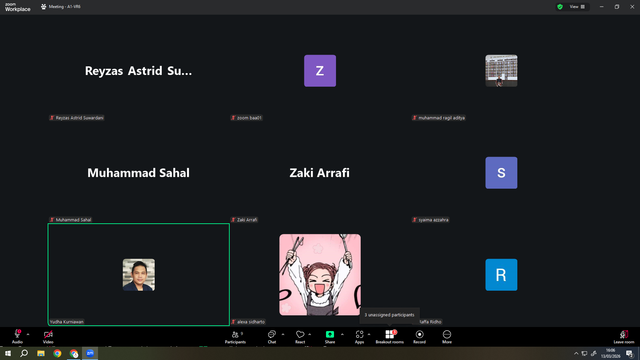640x360 pixels.
Task: Click the large Zaki Arrafi name
Action: [320, 173]
